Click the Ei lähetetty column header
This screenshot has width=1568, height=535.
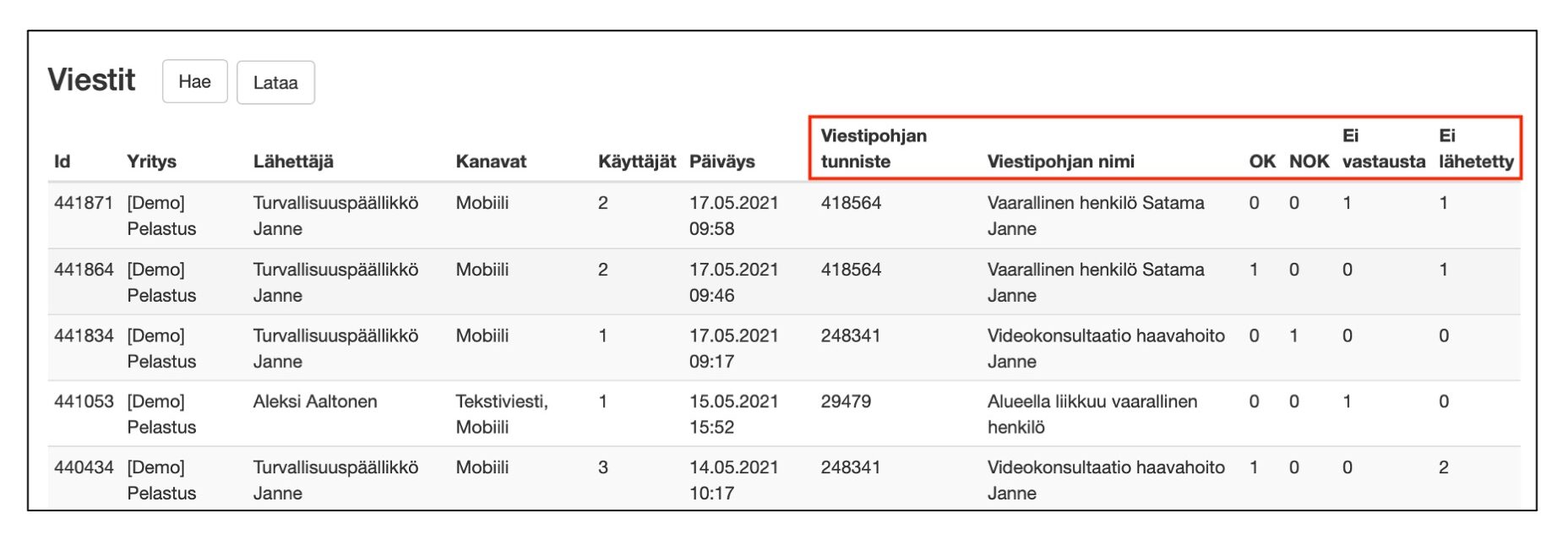(x=1476, y=149)
